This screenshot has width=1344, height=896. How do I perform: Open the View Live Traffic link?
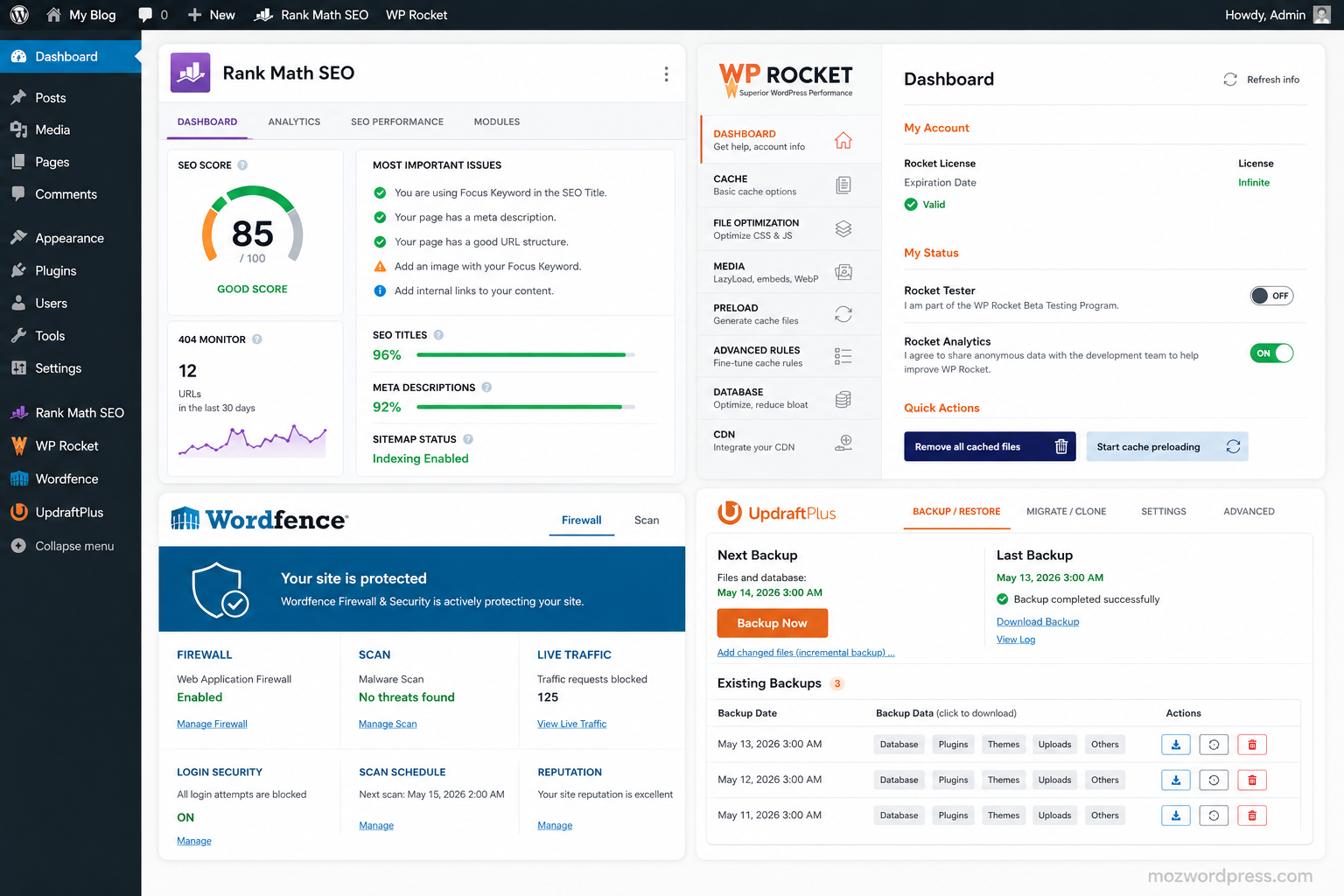(571, 724)
